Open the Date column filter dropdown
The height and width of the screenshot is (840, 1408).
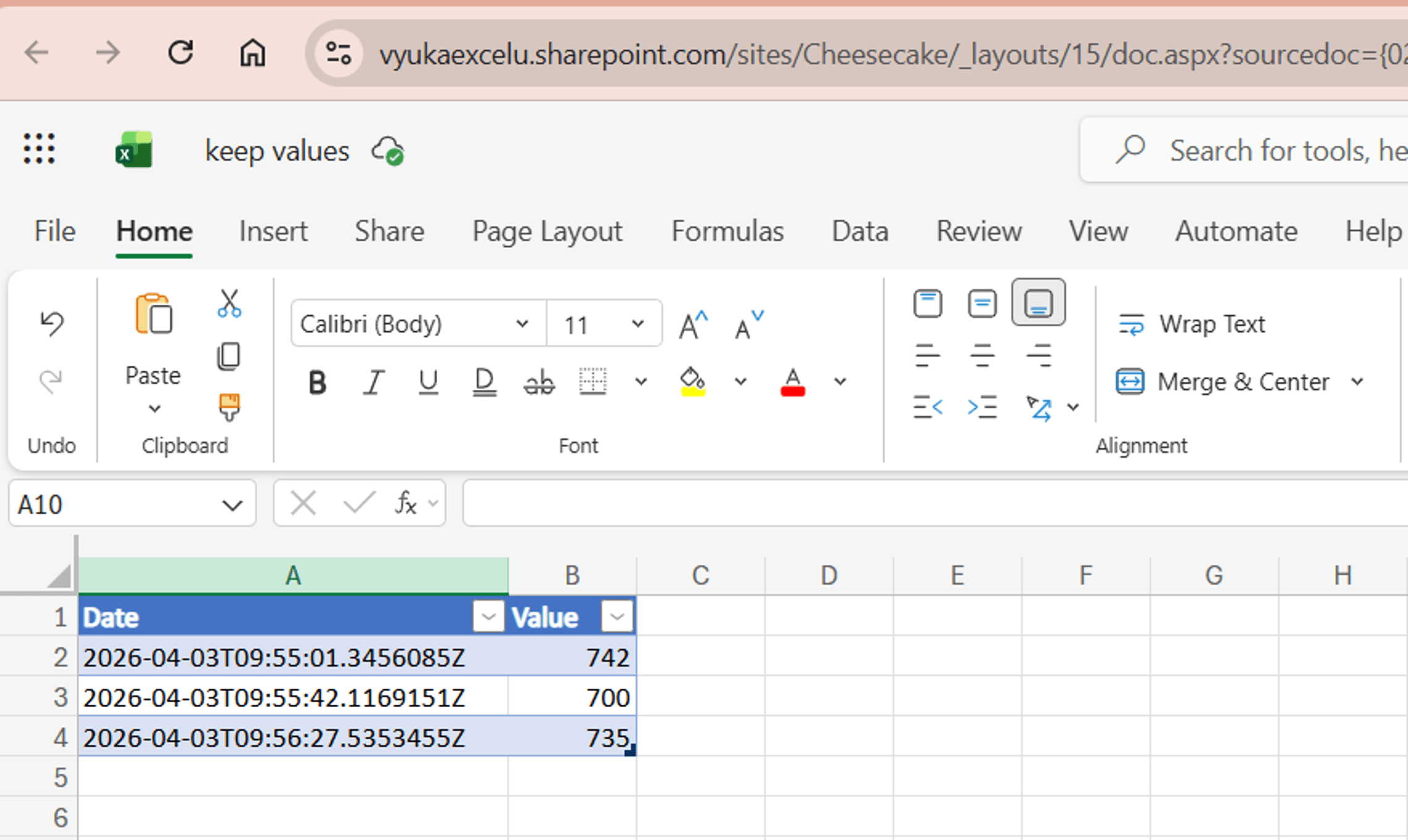(x=488, y=616)
